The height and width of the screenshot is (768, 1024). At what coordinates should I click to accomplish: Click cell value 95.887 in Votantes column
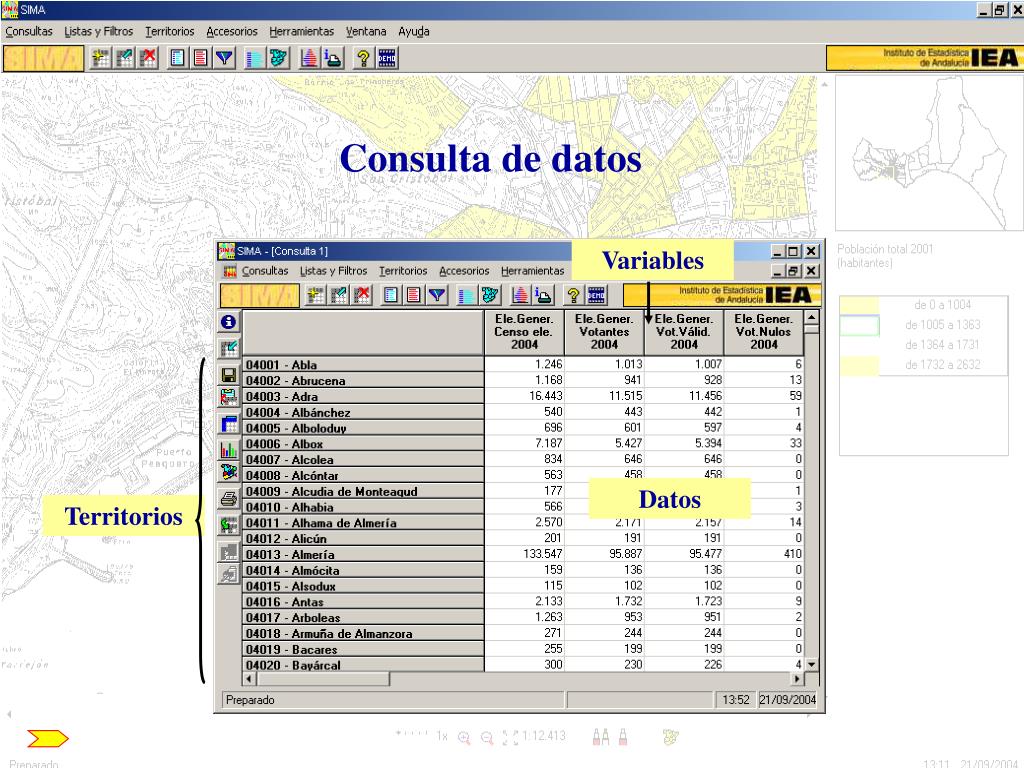pos(604,554)
